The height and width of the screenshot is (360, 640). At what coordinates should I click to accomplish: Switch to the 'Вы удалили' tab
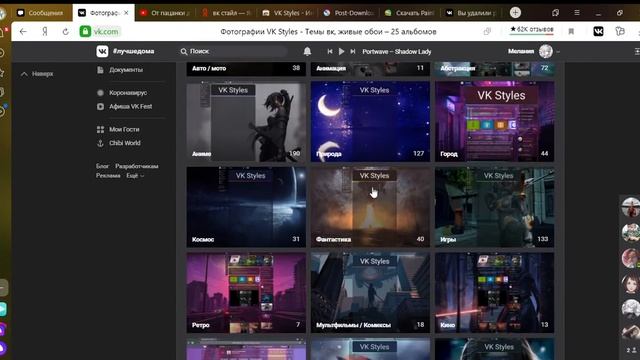[471, 13]
